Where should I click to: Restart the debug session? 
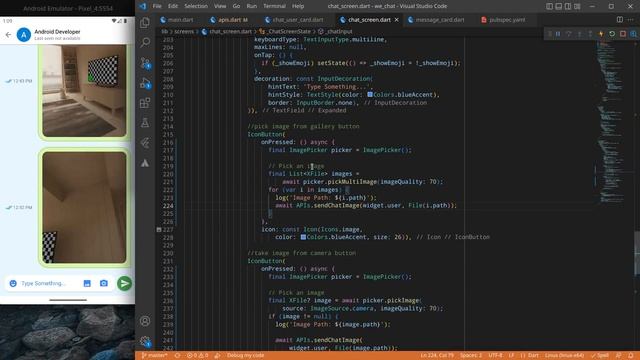[x=612, y=34]
